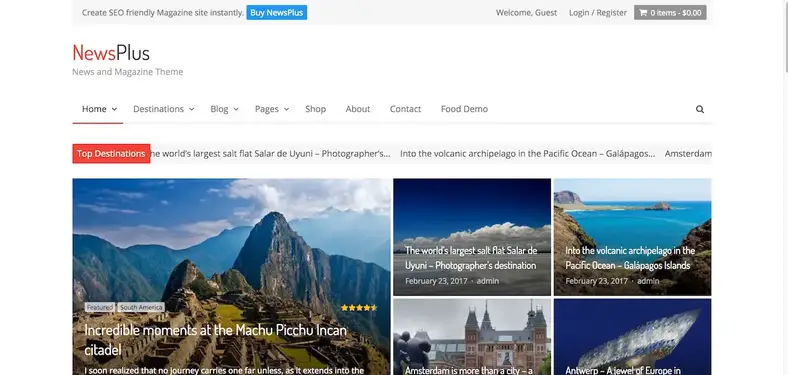Expand the Pages dropdown arrow
Viewport: 788px width, 375px height.
tap(286, 109)
